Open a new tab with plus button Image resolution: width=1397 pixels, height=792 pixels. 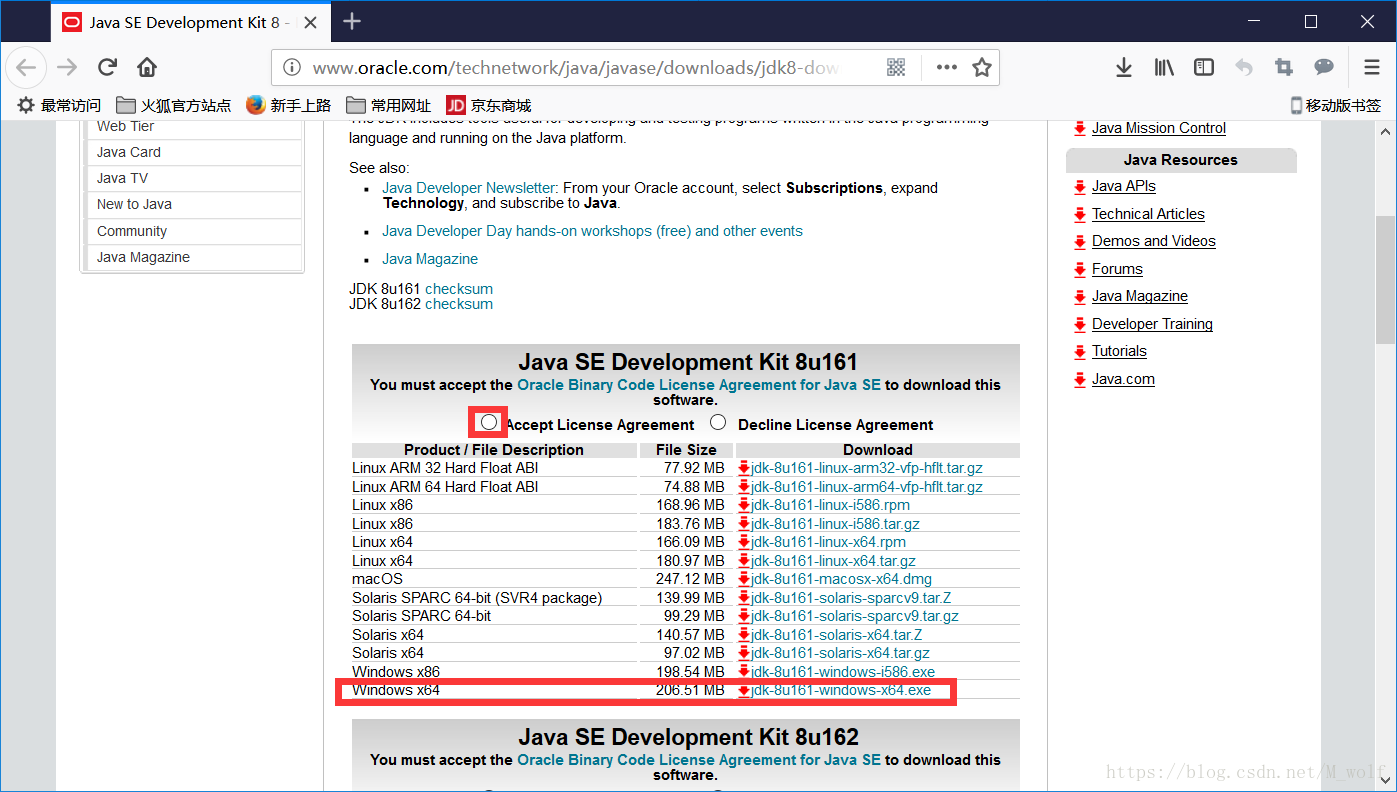(352, 21)
